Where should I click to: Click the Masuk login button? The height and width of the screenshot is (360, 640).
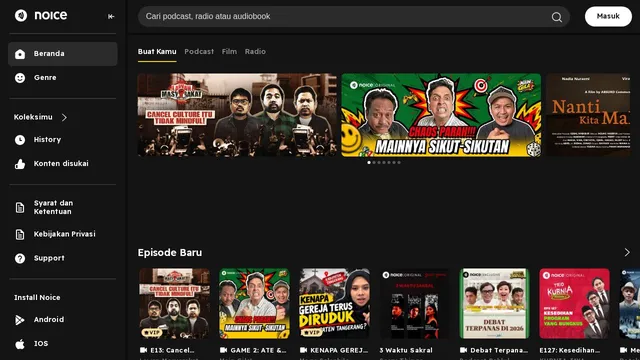tap(608, 16)
